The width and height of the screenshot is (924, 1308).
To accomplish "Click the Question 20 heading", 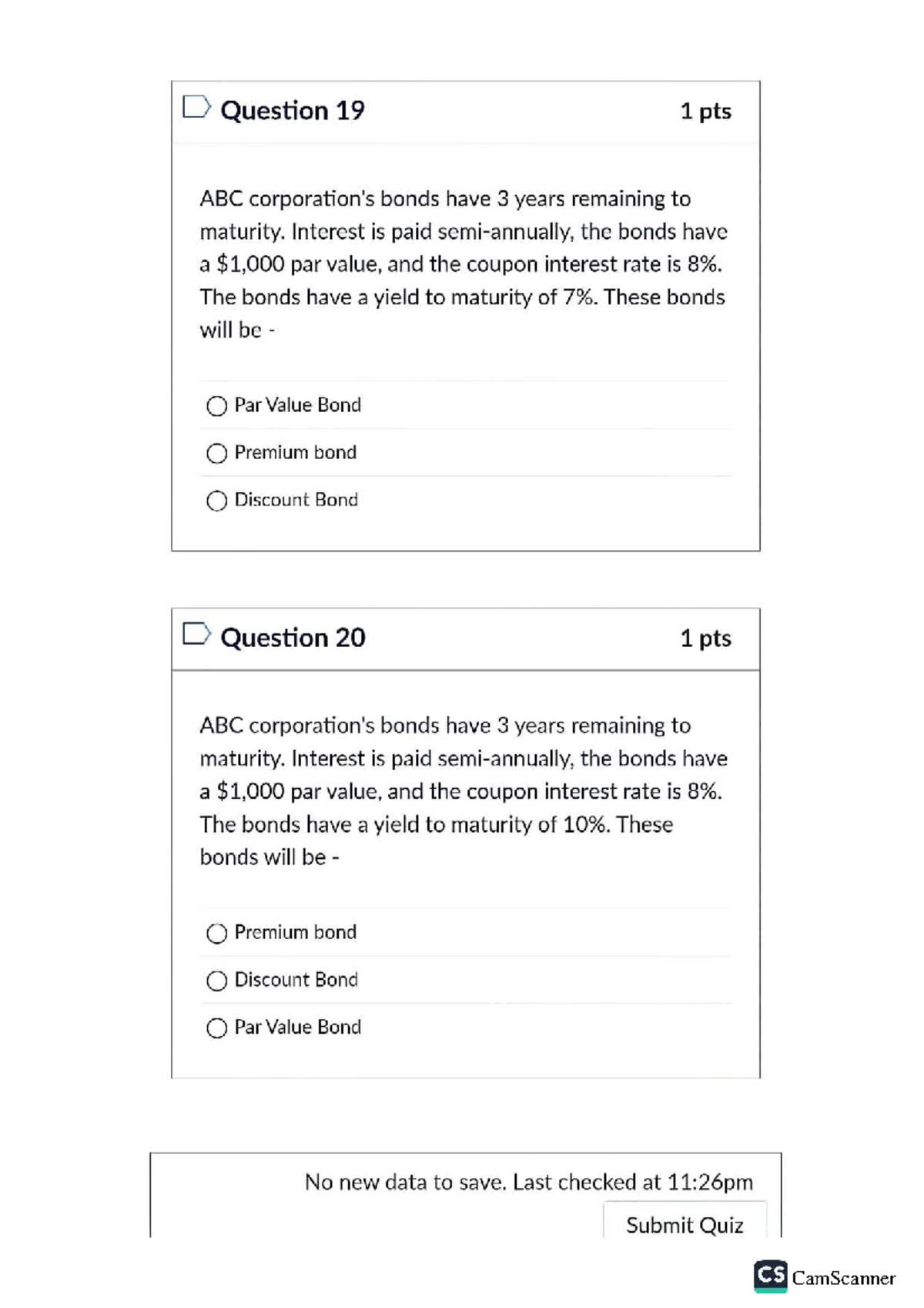I will pyautogui.click(x=293, y=639).
